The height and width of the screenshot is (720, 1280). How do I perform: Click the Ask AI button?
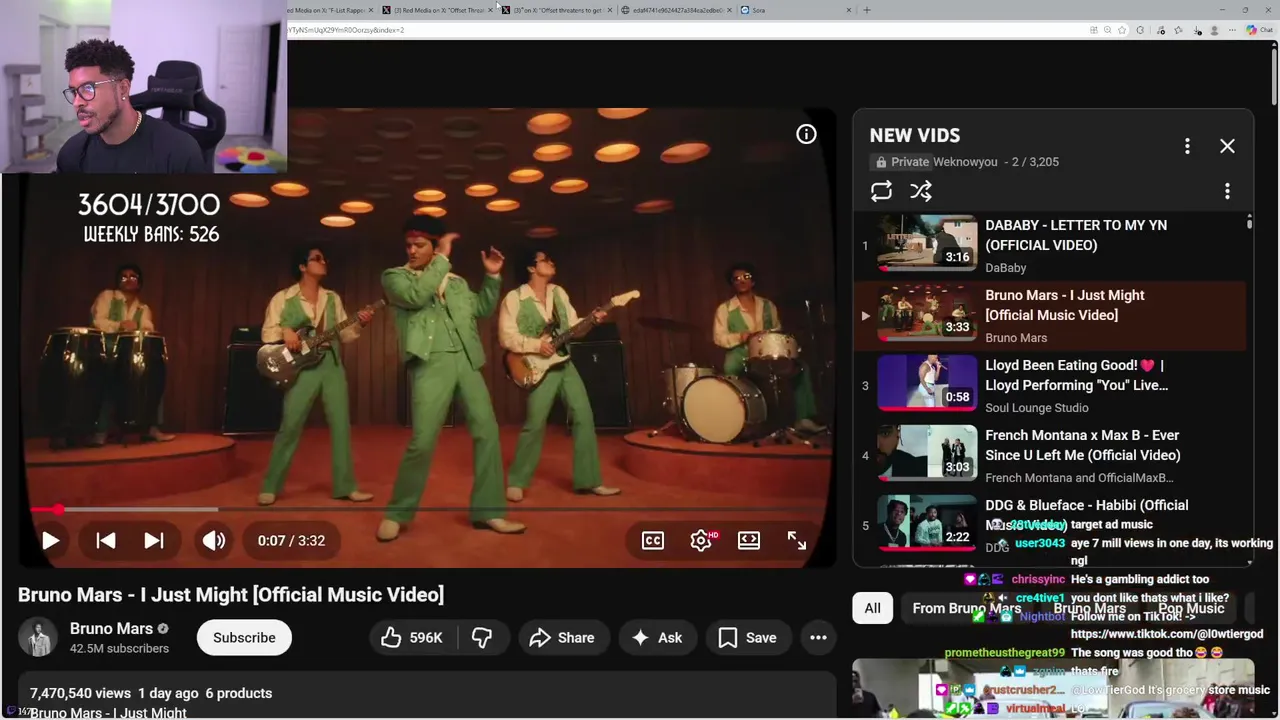pos(656,637)
